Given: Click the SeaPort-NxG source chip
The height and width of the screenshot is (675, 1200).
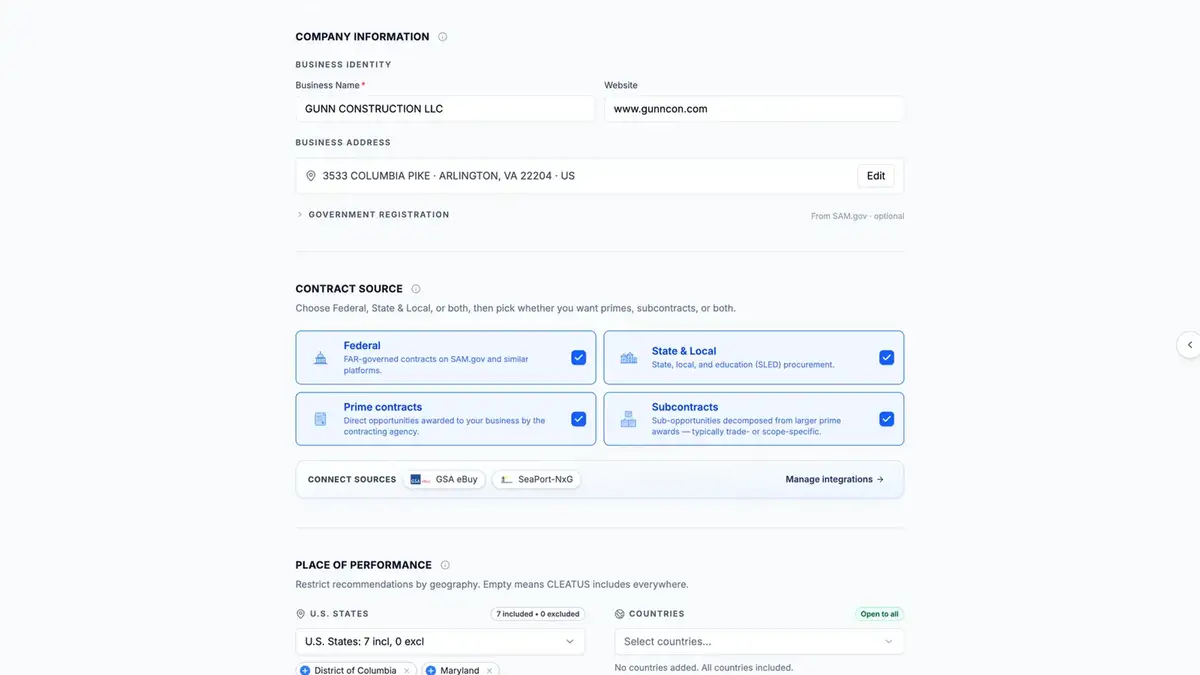Looking at the screenshot, I should point(536,480).
